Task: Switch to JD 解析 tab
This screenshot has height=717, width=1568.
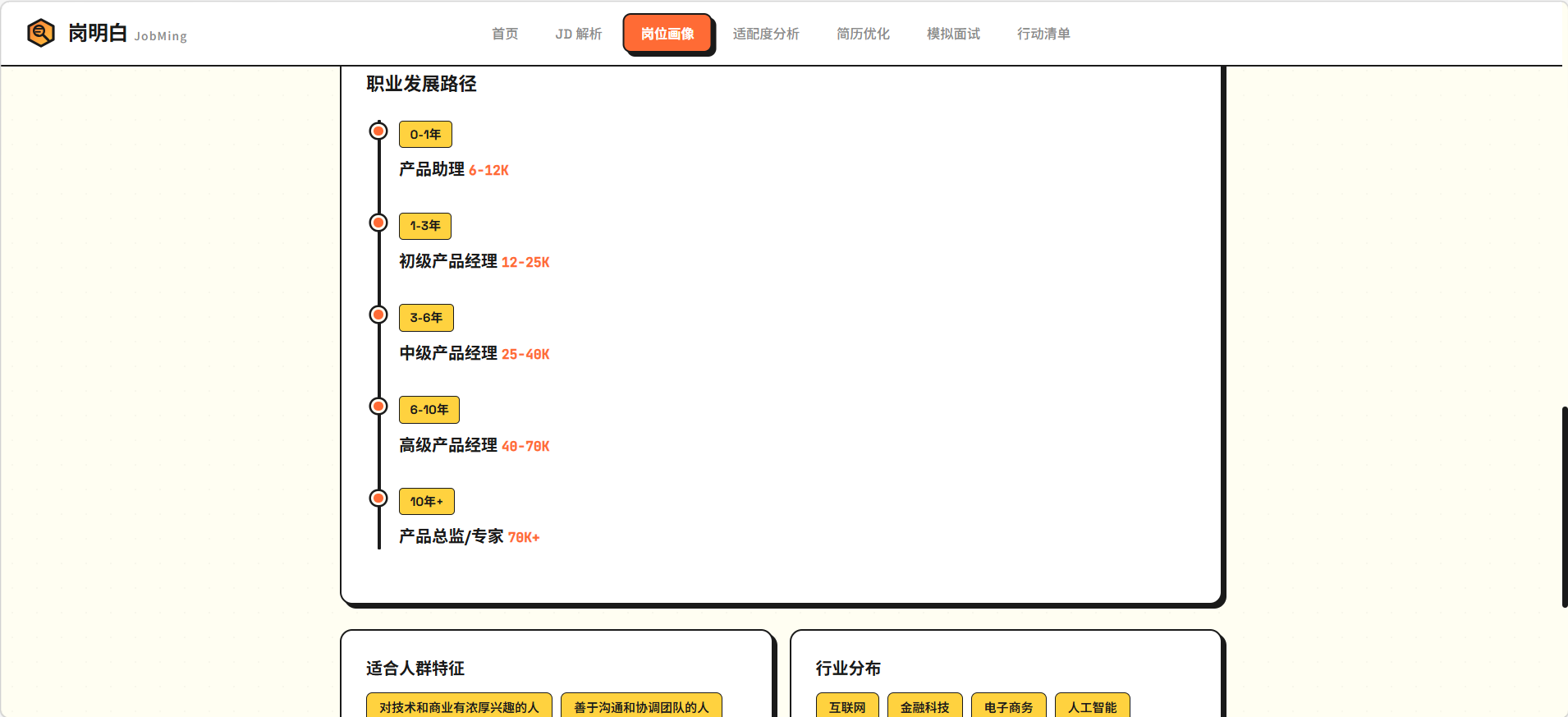Action: click(x=578, y=34)
